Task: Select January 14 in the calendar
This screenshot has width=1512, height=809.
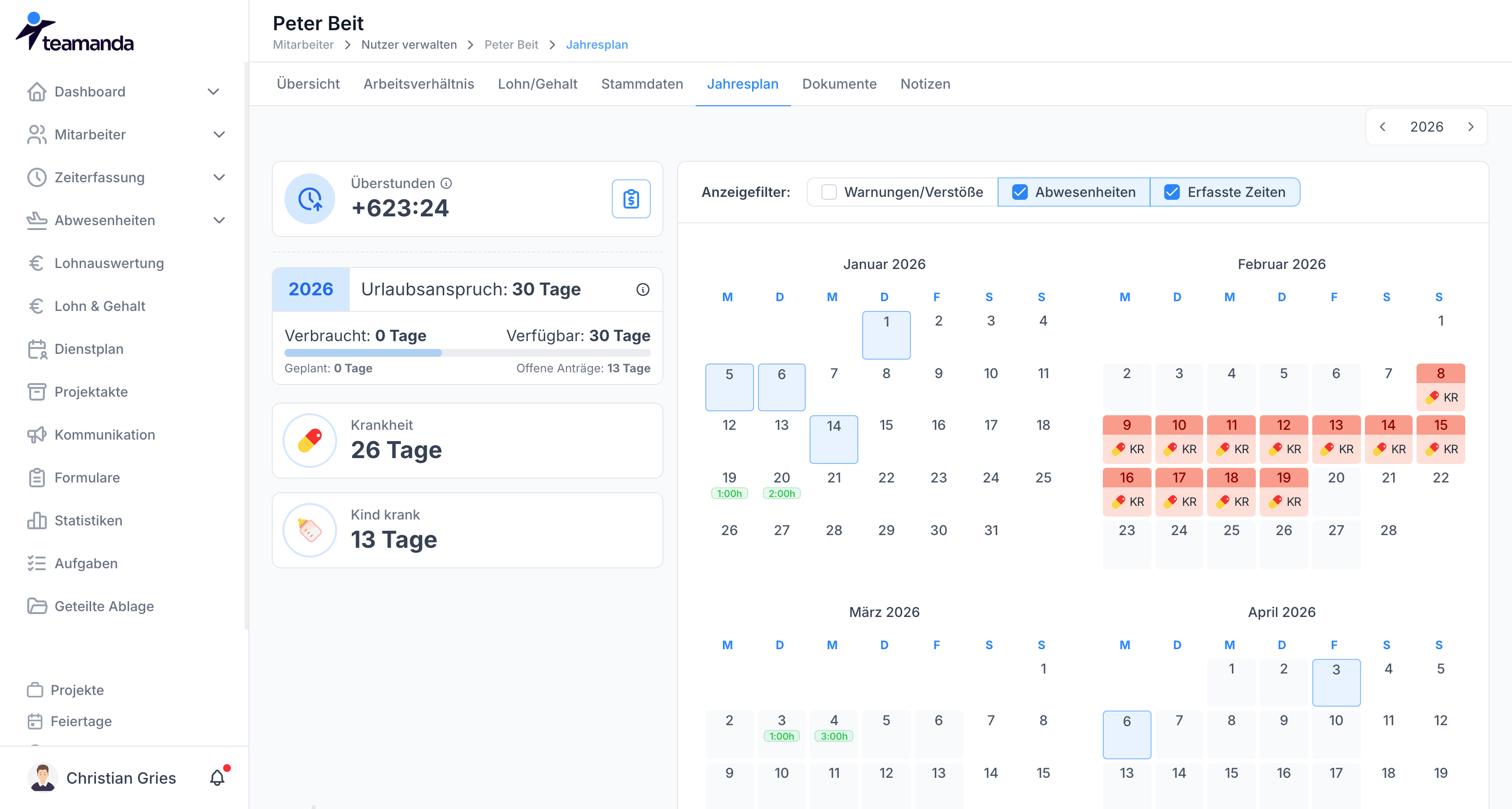Action: [x=833, y=439]
